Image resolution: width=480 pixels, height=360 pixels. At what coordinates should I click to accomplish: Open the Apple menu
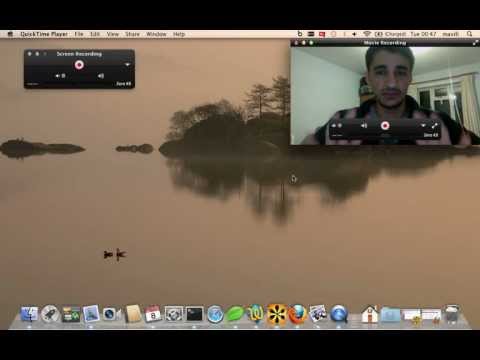pos(10,34)
